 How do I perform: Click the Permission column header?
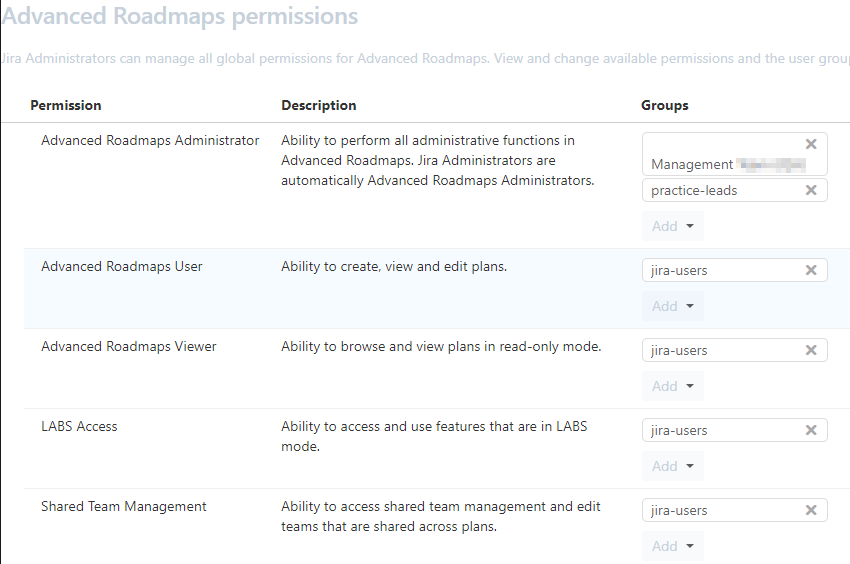coord(66,105)
